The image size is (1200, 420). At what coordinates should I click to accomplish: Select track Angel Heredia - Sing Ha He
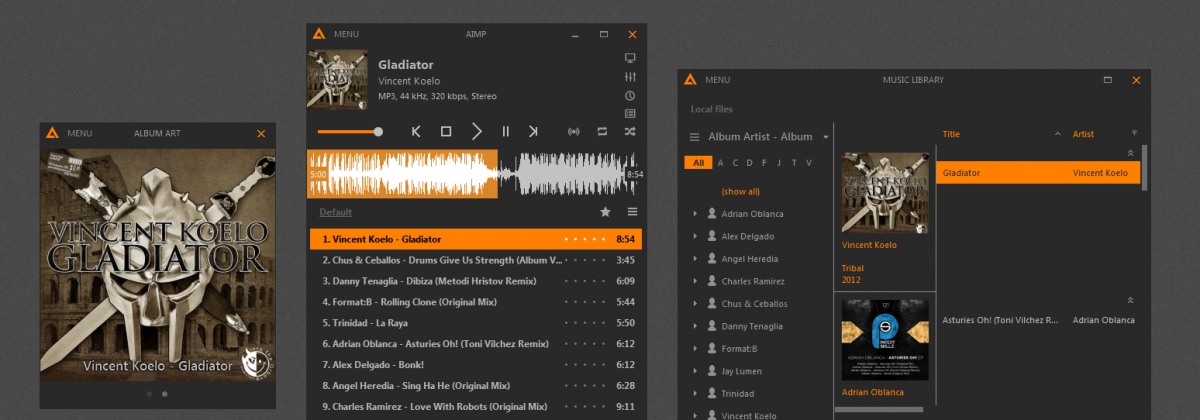[x=476, y=385]
